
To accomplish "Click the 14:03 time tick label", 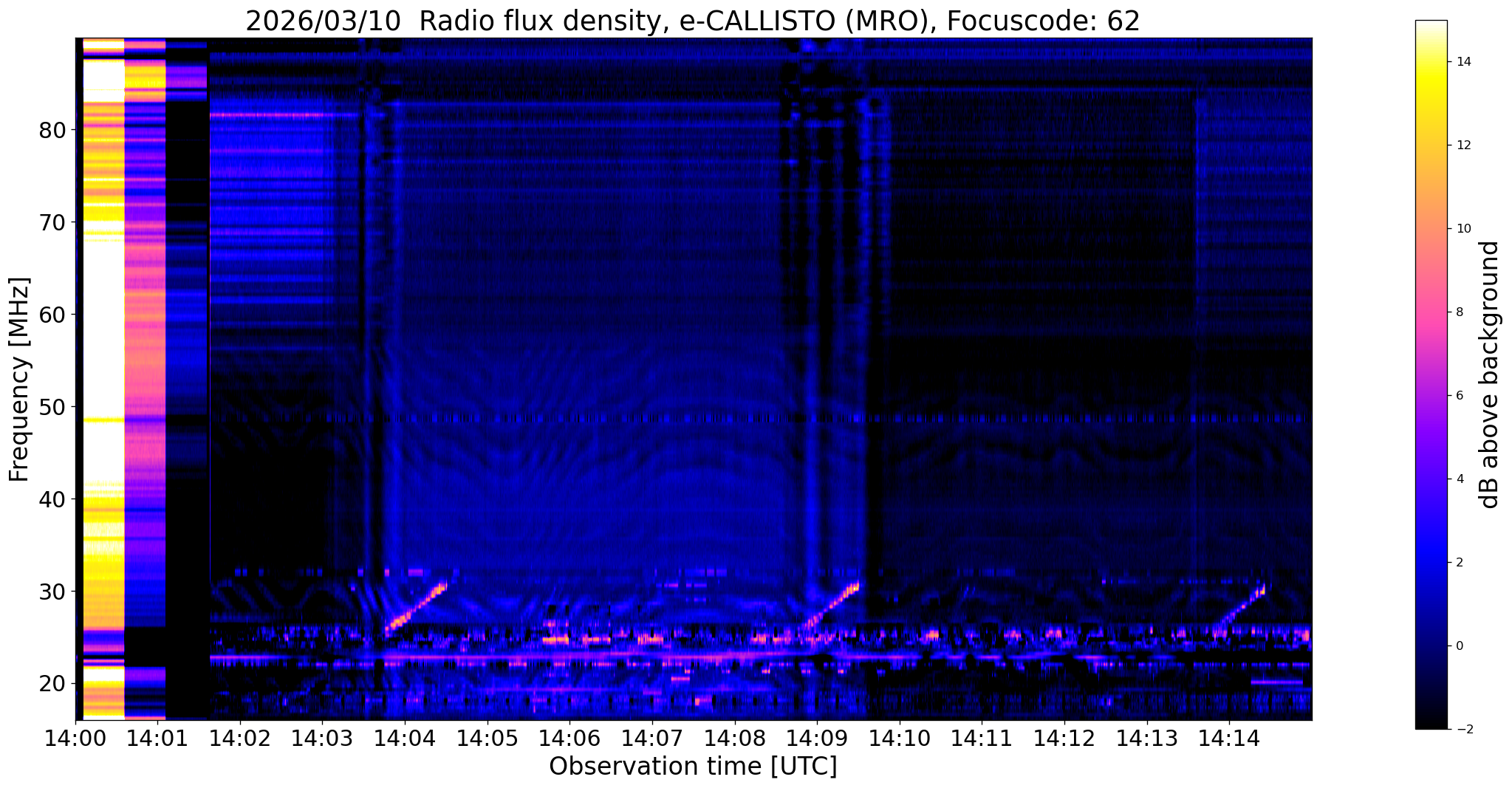I will (x=322, y=738).
